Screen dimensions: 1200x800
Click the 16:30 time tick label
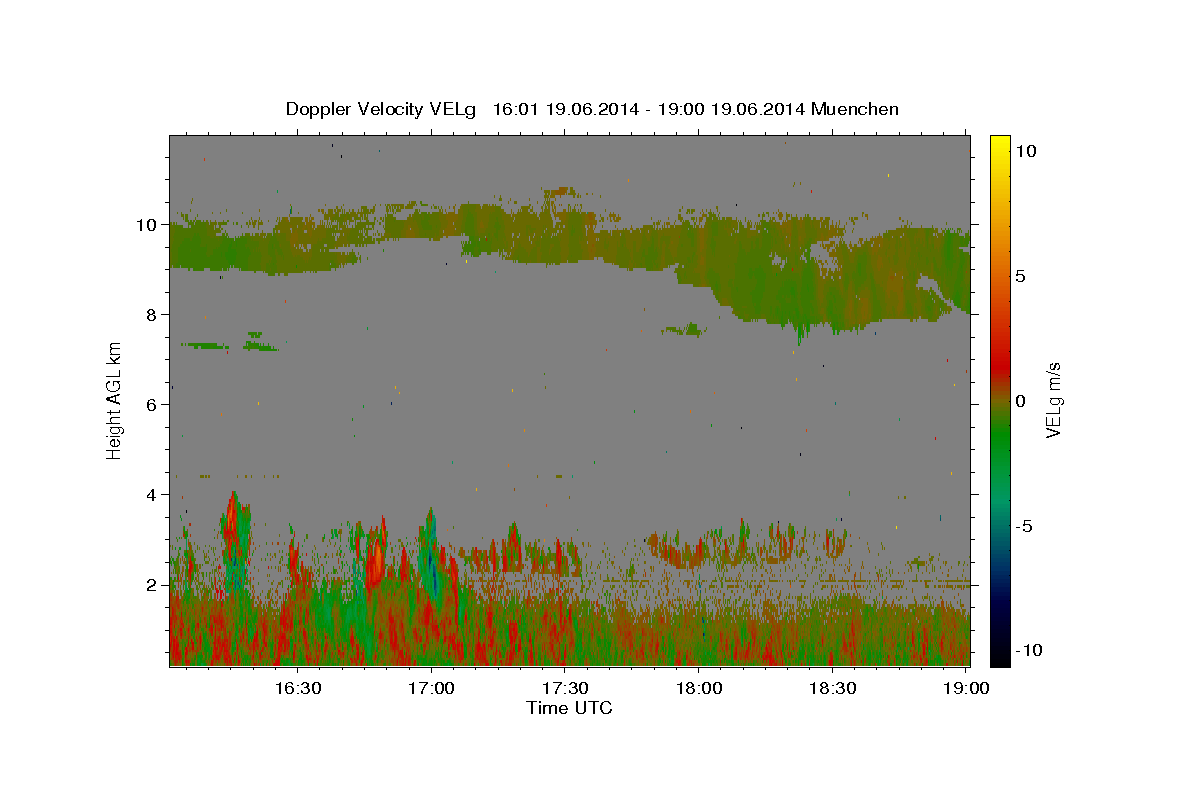[297, 688]
